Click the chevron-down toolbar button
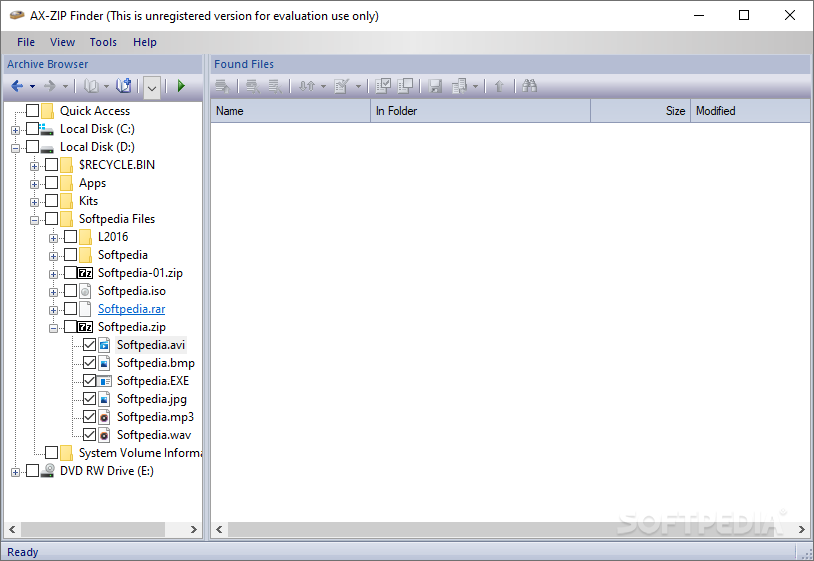The image size is (814, 561). coord(152,87)
